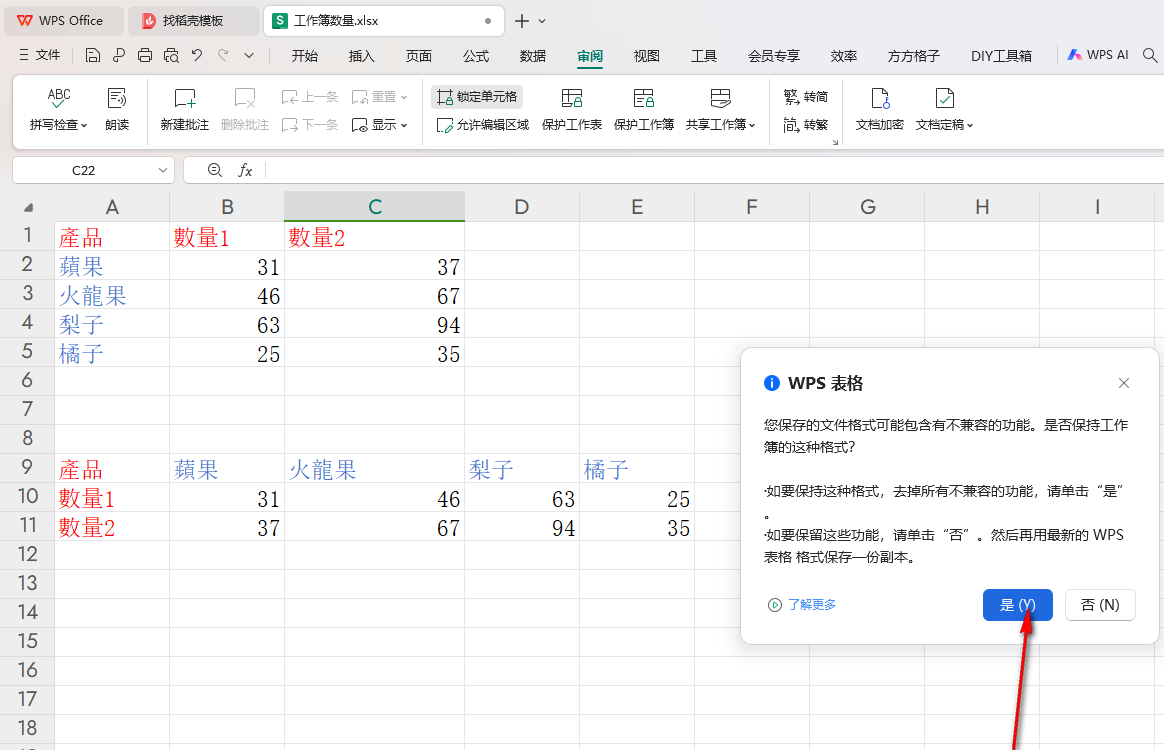Open the Member Exclusive (会员专享) tab

(774, 56)
